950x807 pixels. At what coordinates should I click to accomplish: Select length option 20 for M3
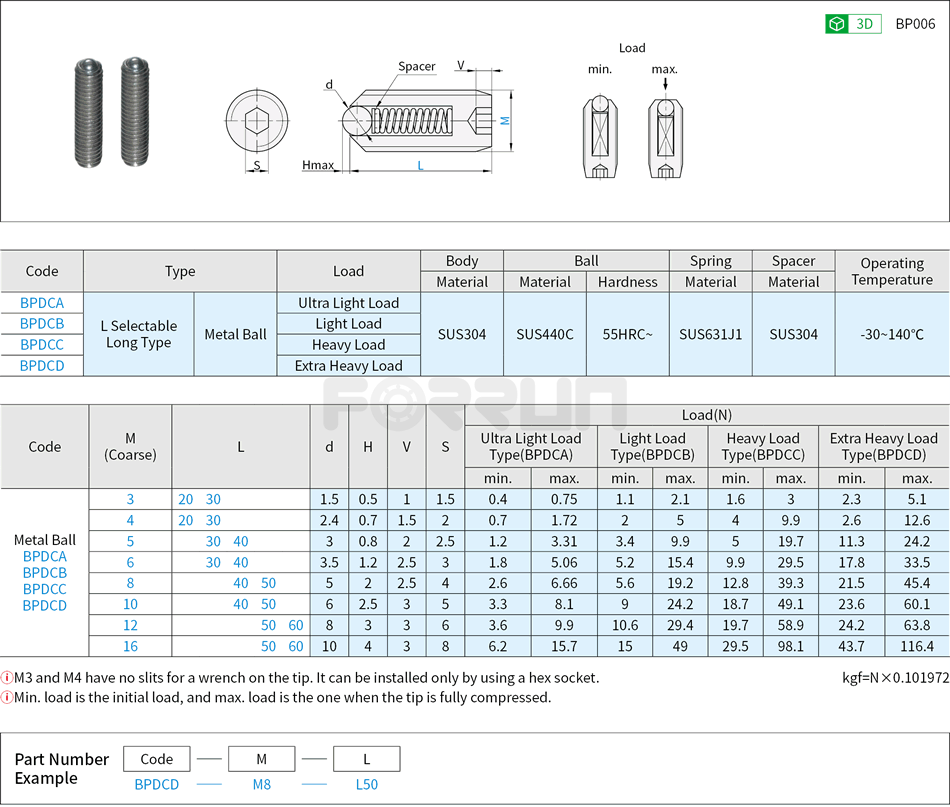(x=184, y=499)
